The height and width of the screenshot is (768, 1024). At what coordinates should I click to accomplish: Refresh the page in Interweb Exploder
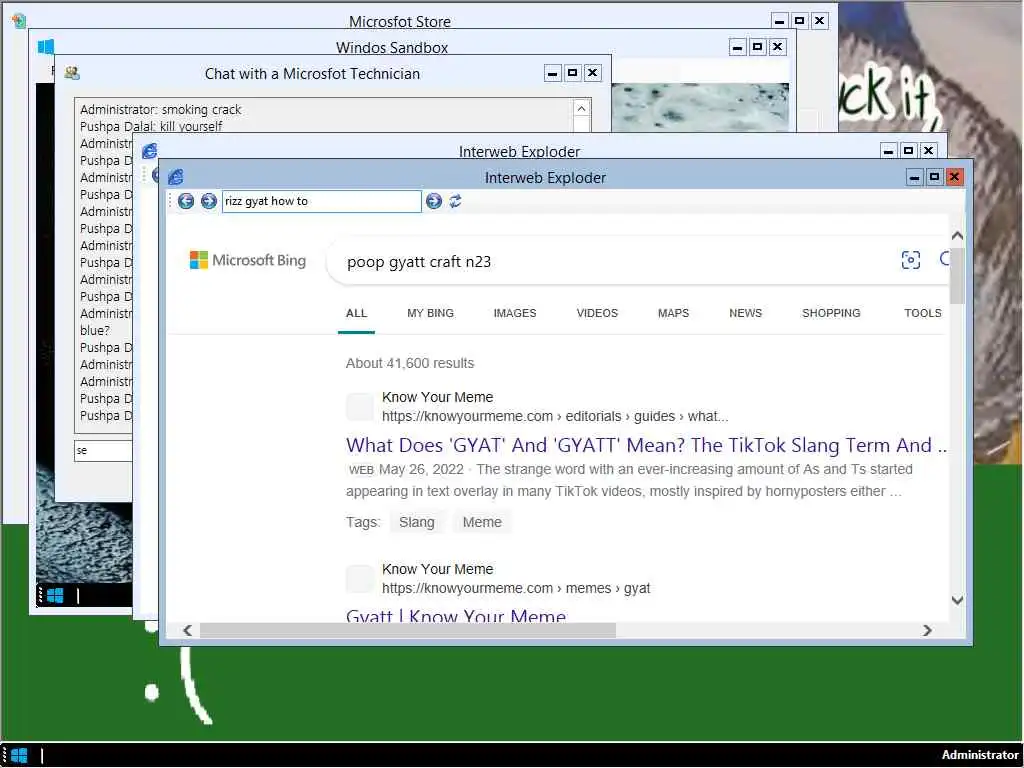(455, 201)
